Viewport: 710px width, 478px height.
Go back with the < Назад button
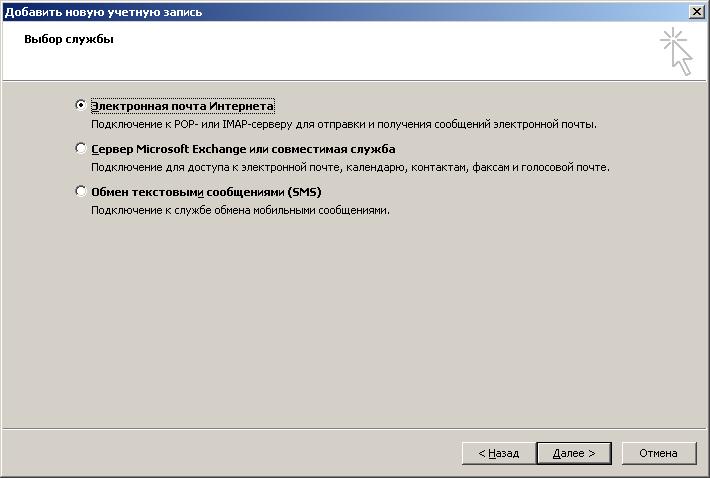499,453
